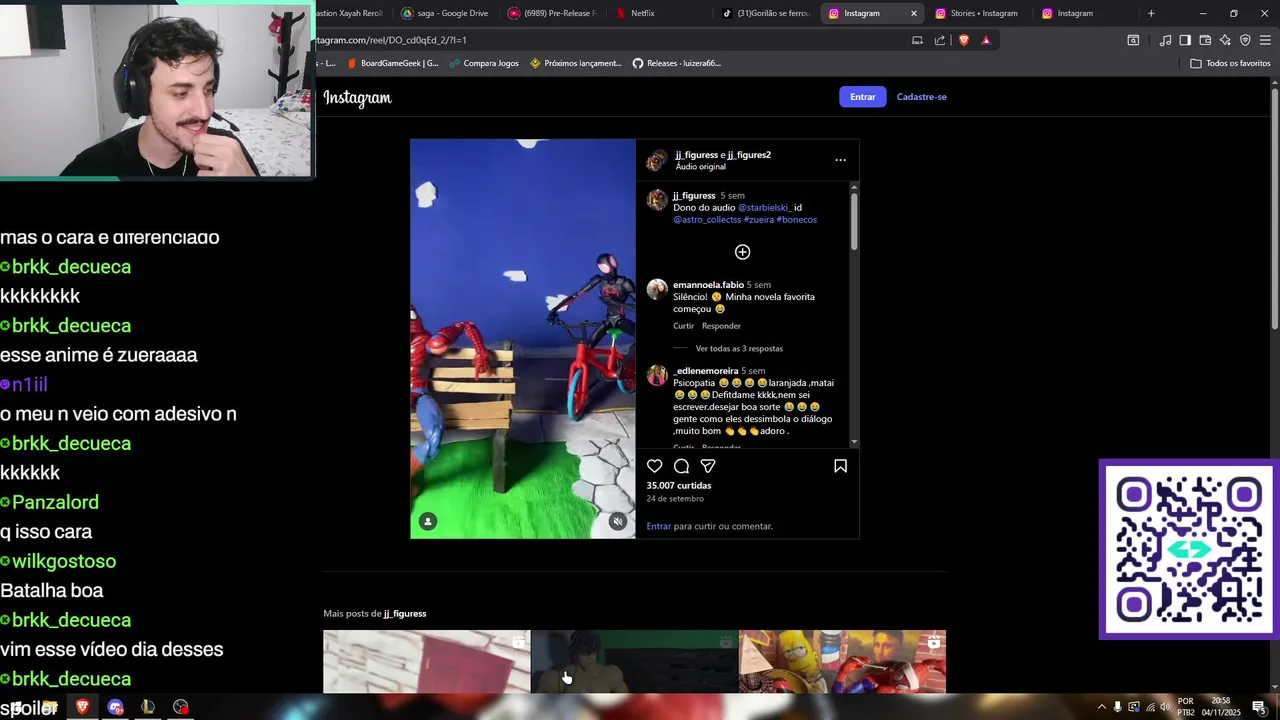Open @astro_collectss mention link

point(707,219)
